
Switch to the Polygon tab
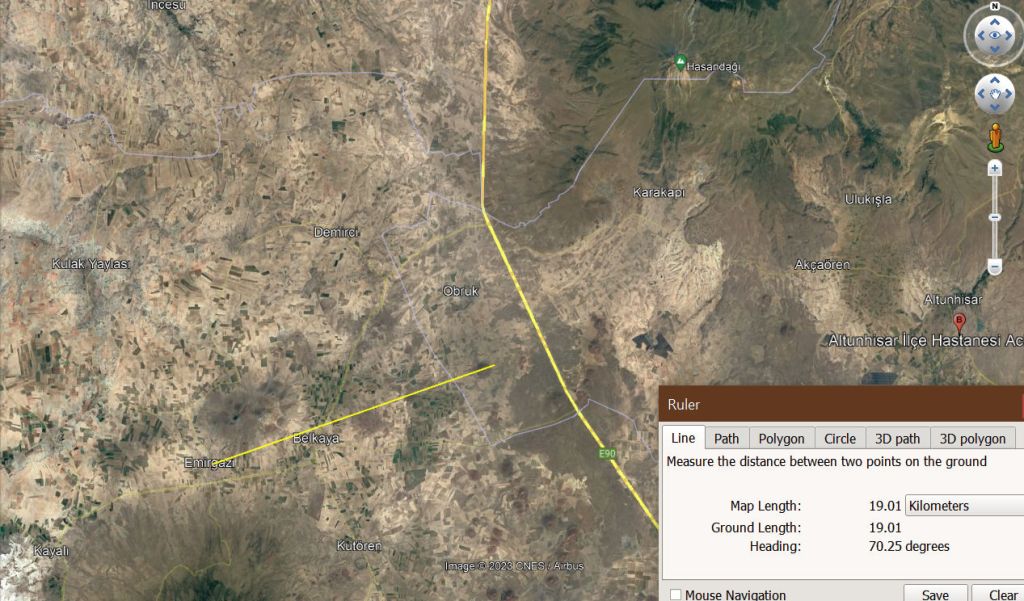pos(781,438)
